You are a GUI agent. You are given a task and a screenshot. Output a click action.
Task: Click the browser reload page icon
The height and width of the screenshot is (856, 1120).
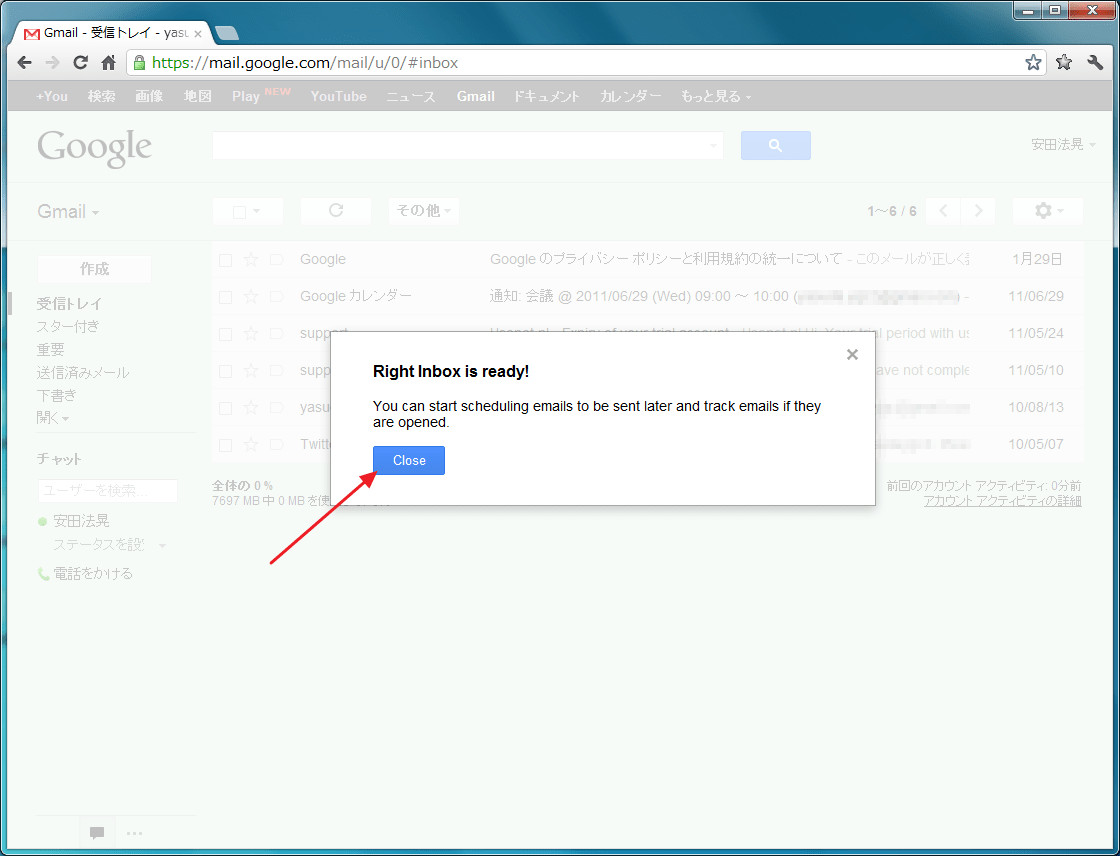click(81, 63)
